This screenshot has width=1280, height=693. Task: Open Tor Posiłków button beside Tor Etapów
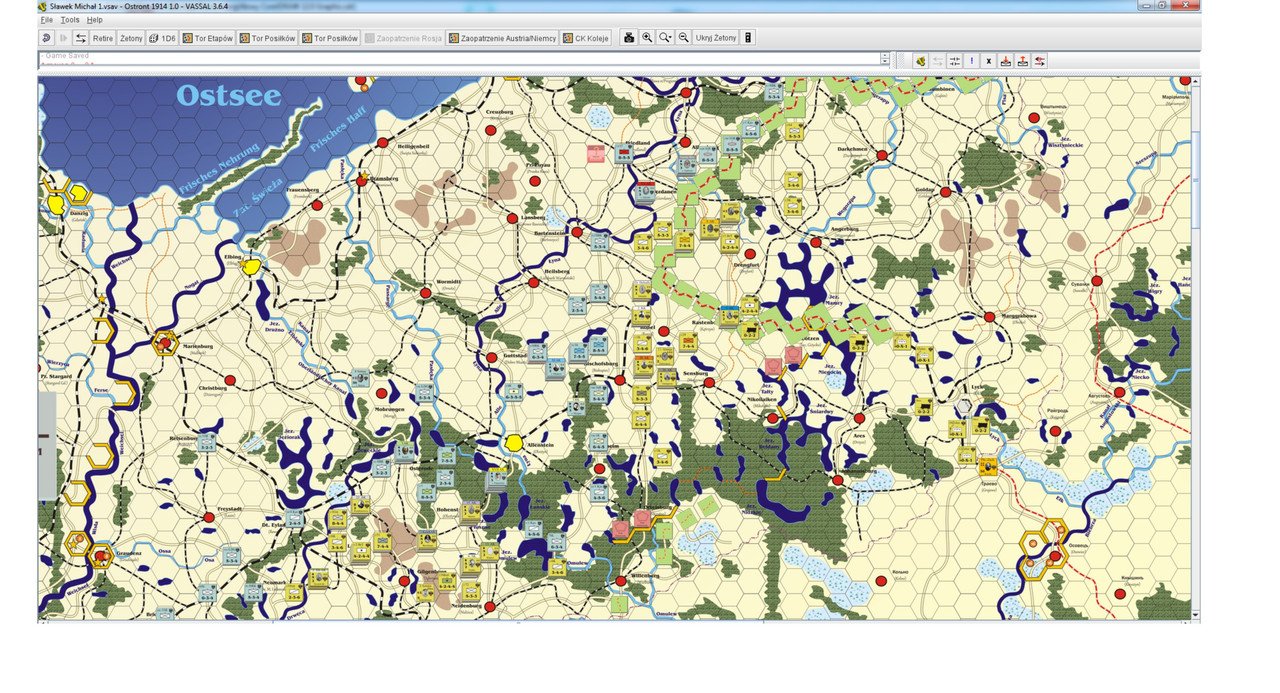pyautogui.click(x=268, y=38)
